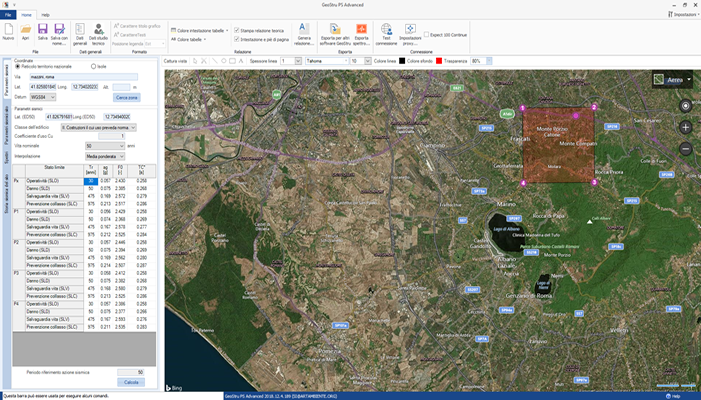Run Test connessione
701x400 pixels.
coord(386,34)
